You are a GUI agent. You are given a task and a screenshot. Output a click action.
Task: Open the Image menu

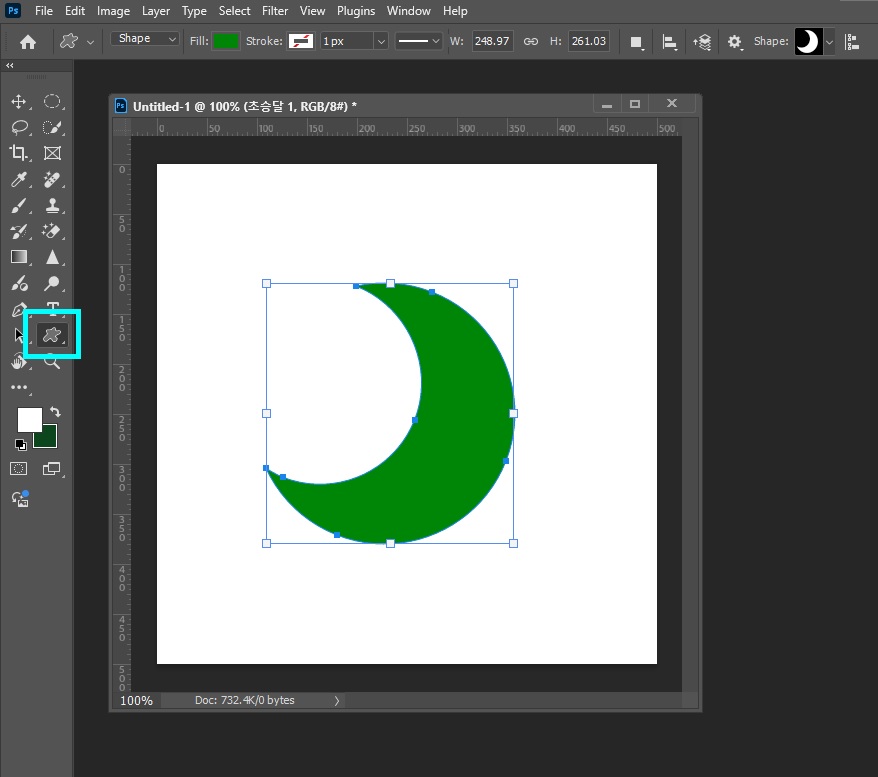coord(113,11)
